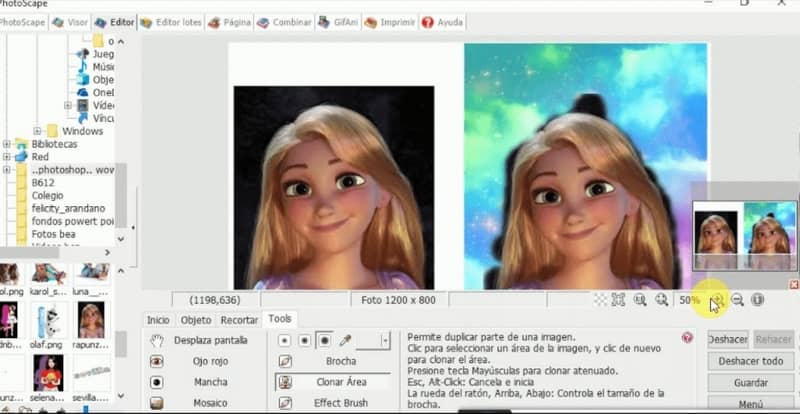Image resolution: width=800 pixels, height=414 pixels.
Task: Open the help icon in Clonar Área description
Action: point(687,337)
